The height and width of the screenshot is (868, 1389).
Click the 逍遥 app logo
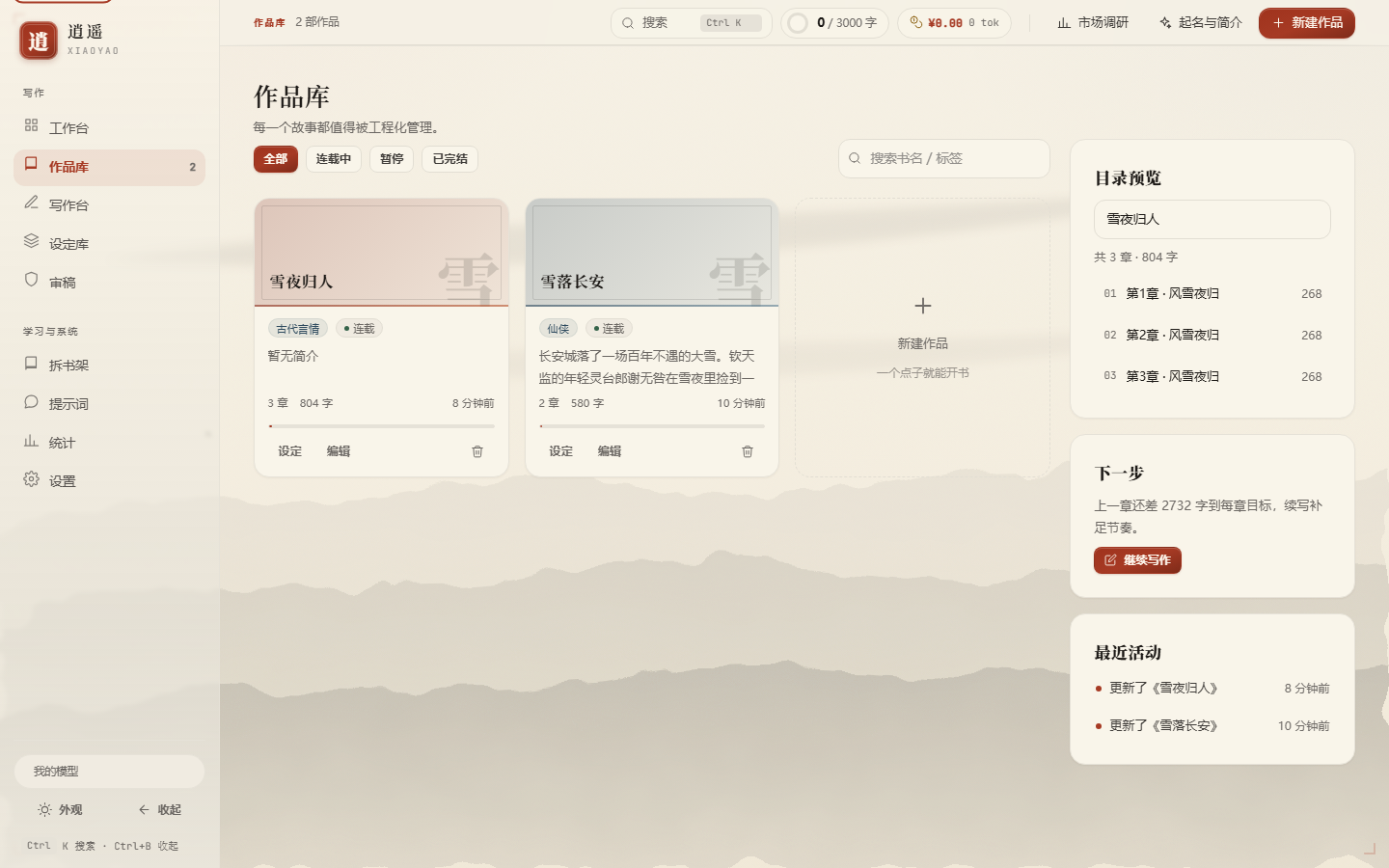pos(39,41)
